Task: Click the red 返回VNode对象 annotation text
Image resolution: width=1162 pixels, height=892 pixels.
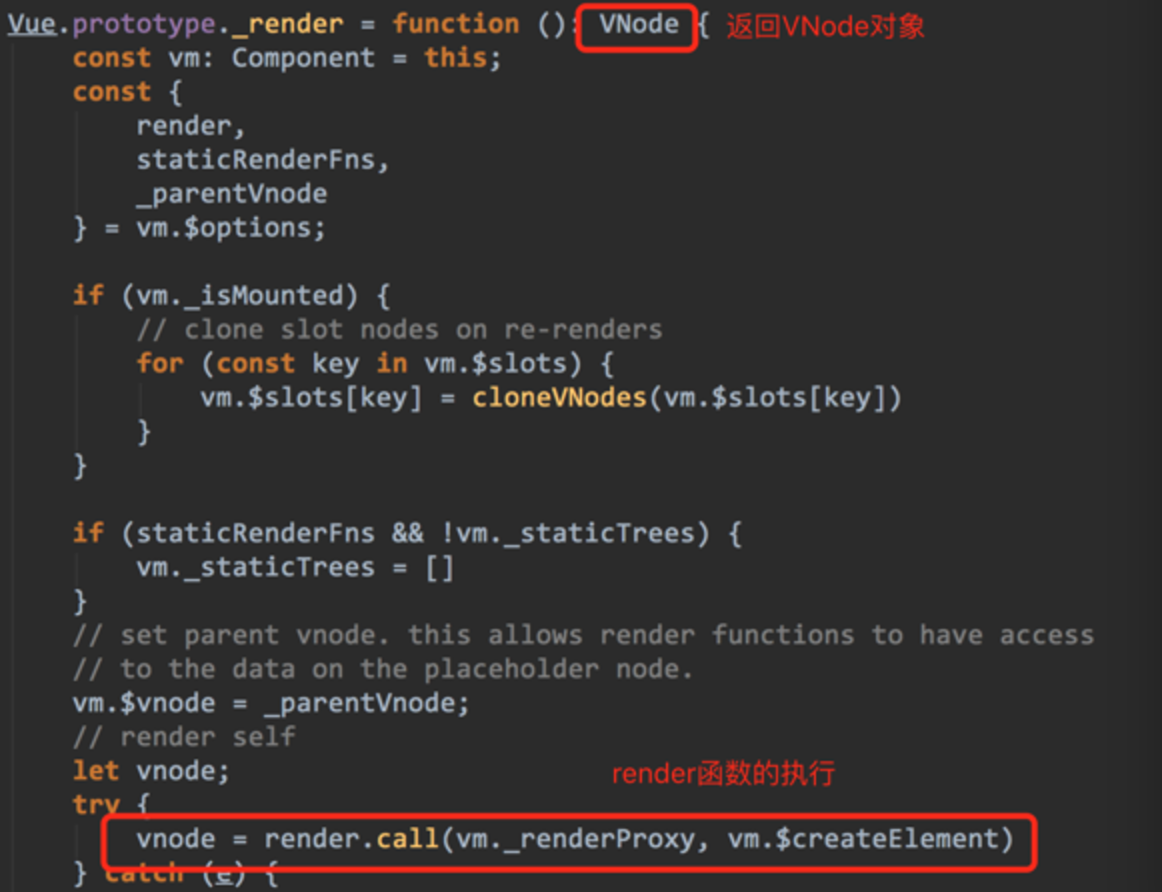Action: (x=826, y=27)
